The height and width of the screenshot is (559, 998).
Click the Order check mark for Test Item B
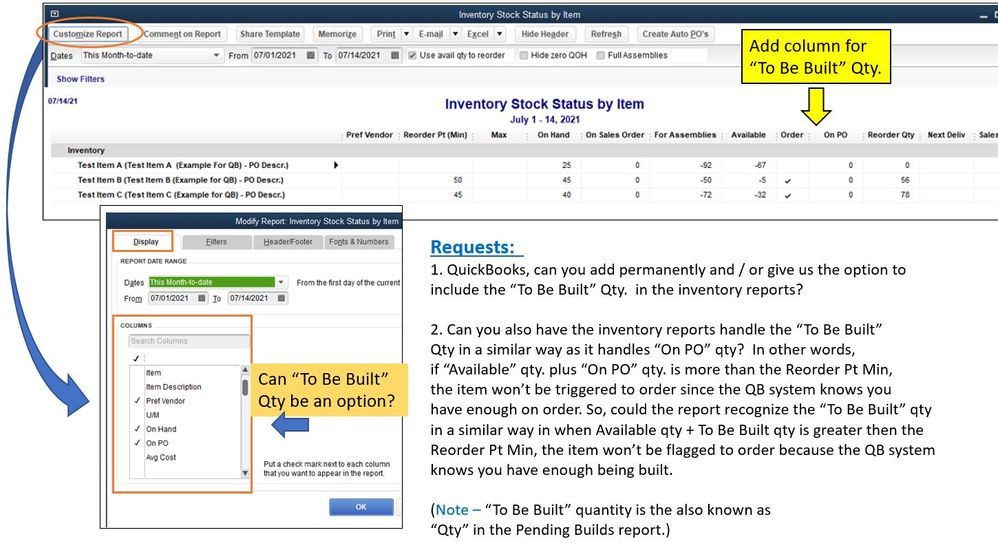click(x=788, y=181)
